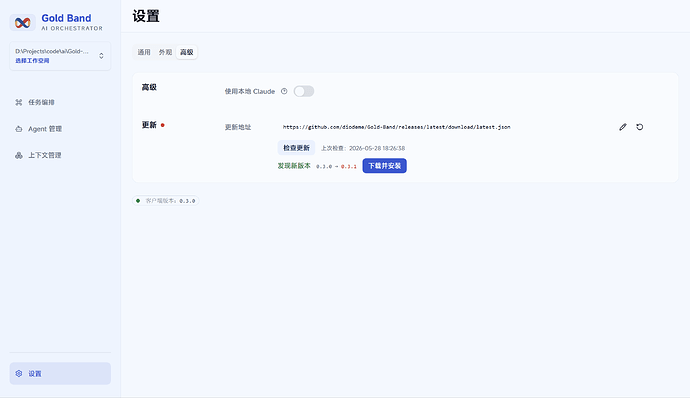
Task: Select the 高级 tab
Action: 187,52
